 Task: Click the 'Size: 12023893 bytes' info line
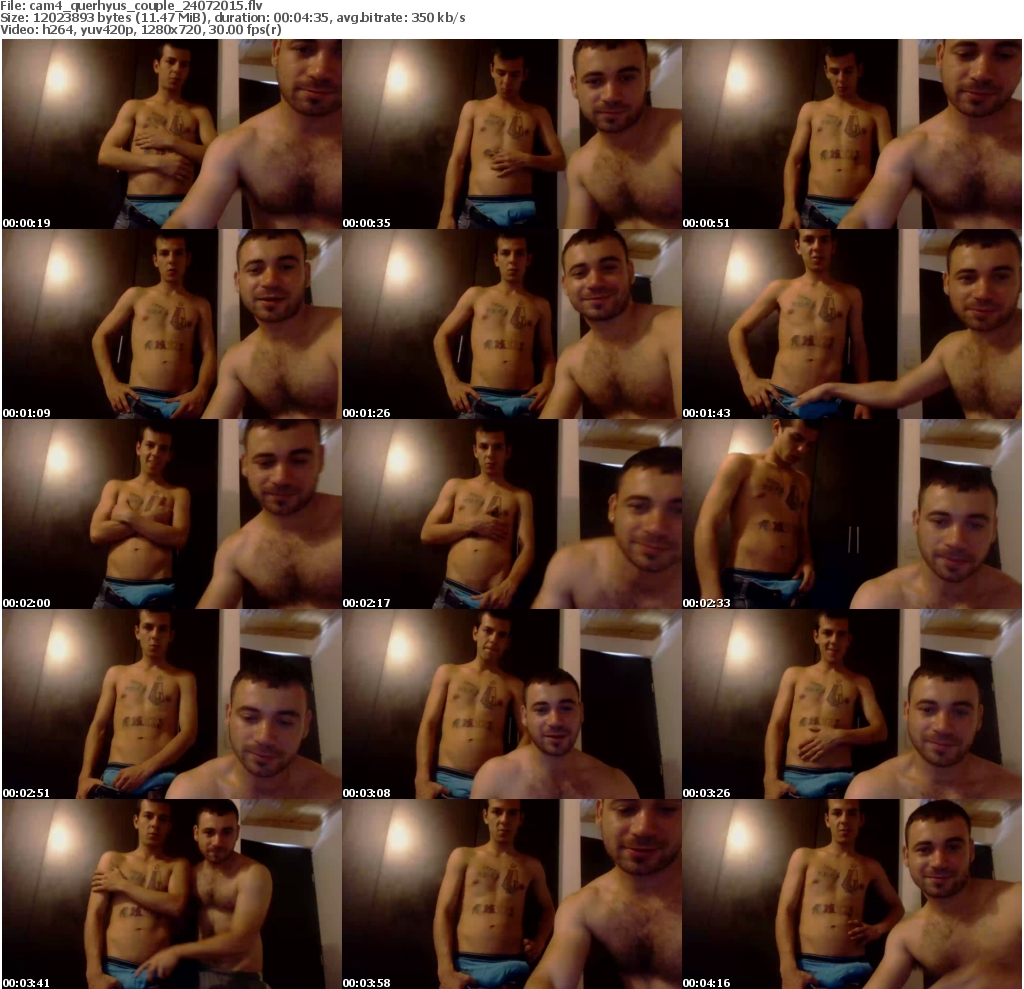point(232,18)
